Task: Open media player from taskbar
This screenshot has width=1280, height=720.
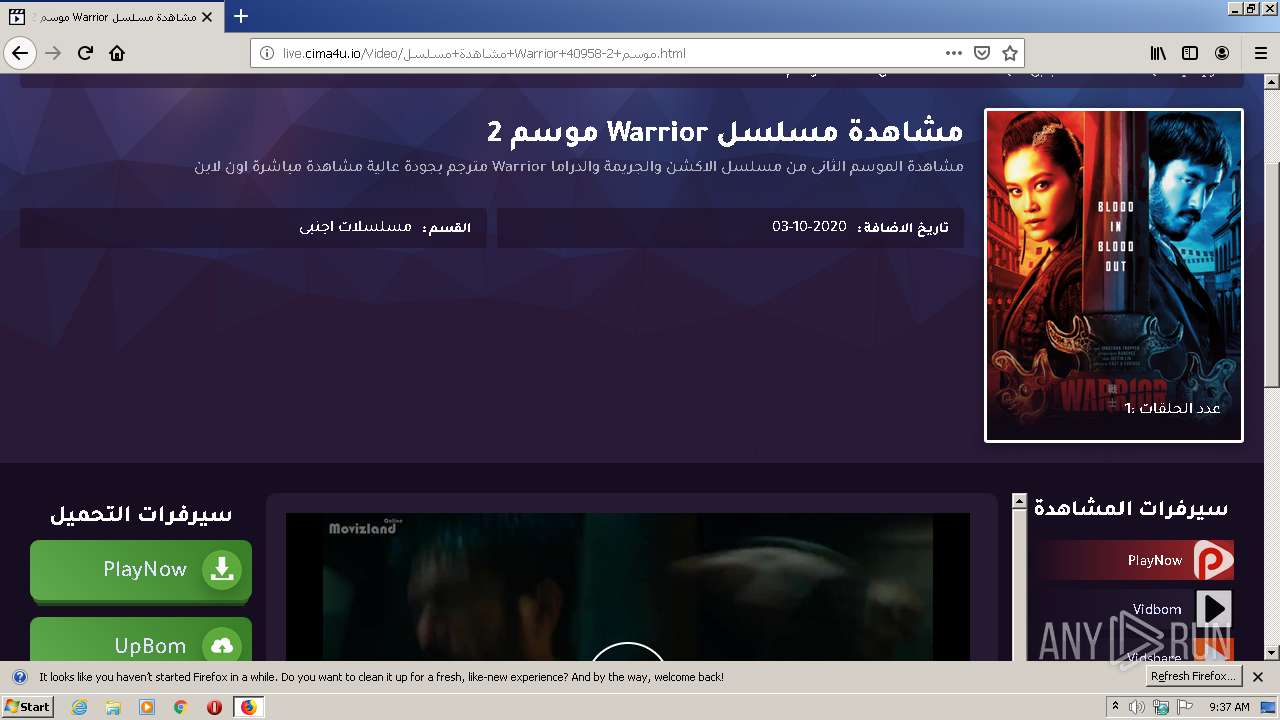Action: (147, 707)
